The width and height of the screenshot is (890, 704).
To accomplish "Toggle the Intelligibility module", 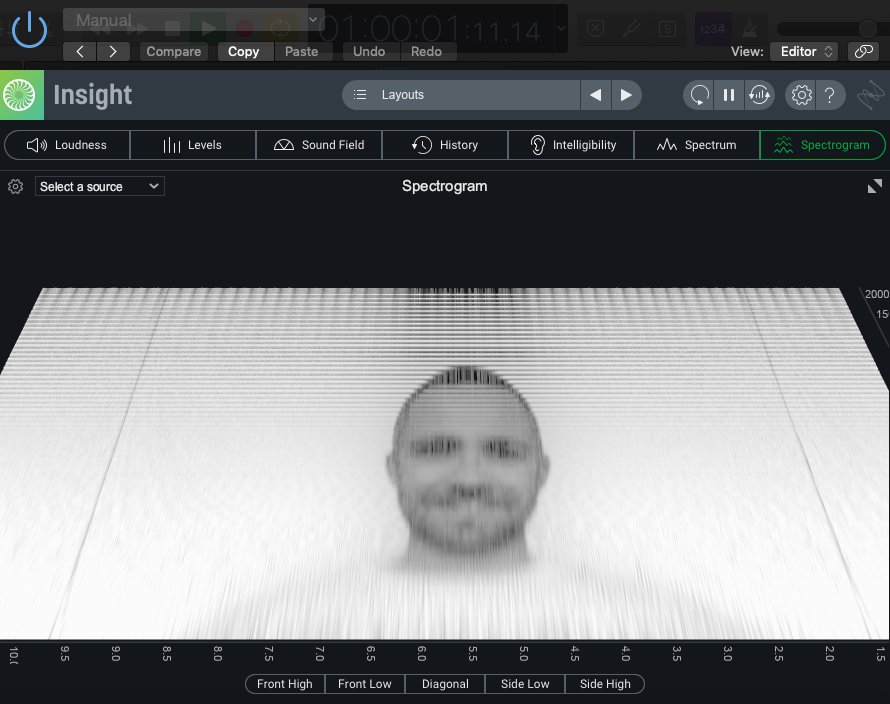I will point(571,145).
